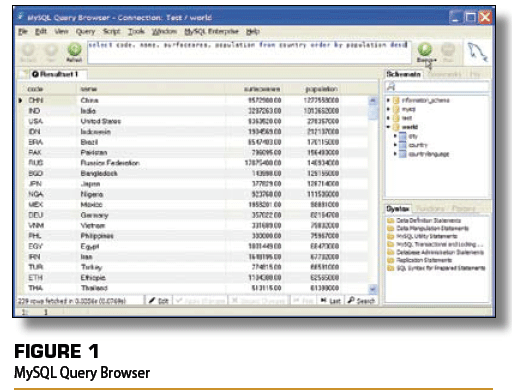Click the schemata search magnifier icon

(391, 87)
